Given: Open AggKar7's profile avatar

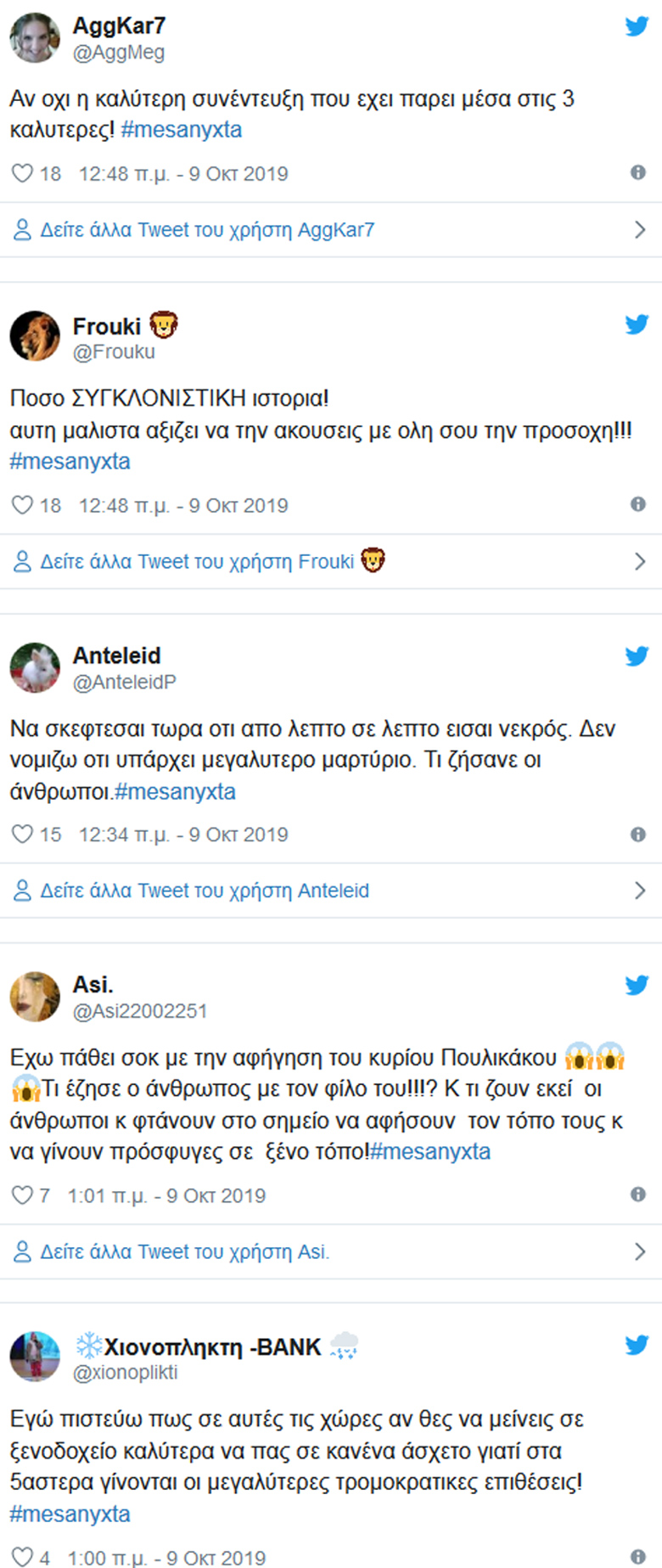Looking at the screenshot, I should point(35,37).
